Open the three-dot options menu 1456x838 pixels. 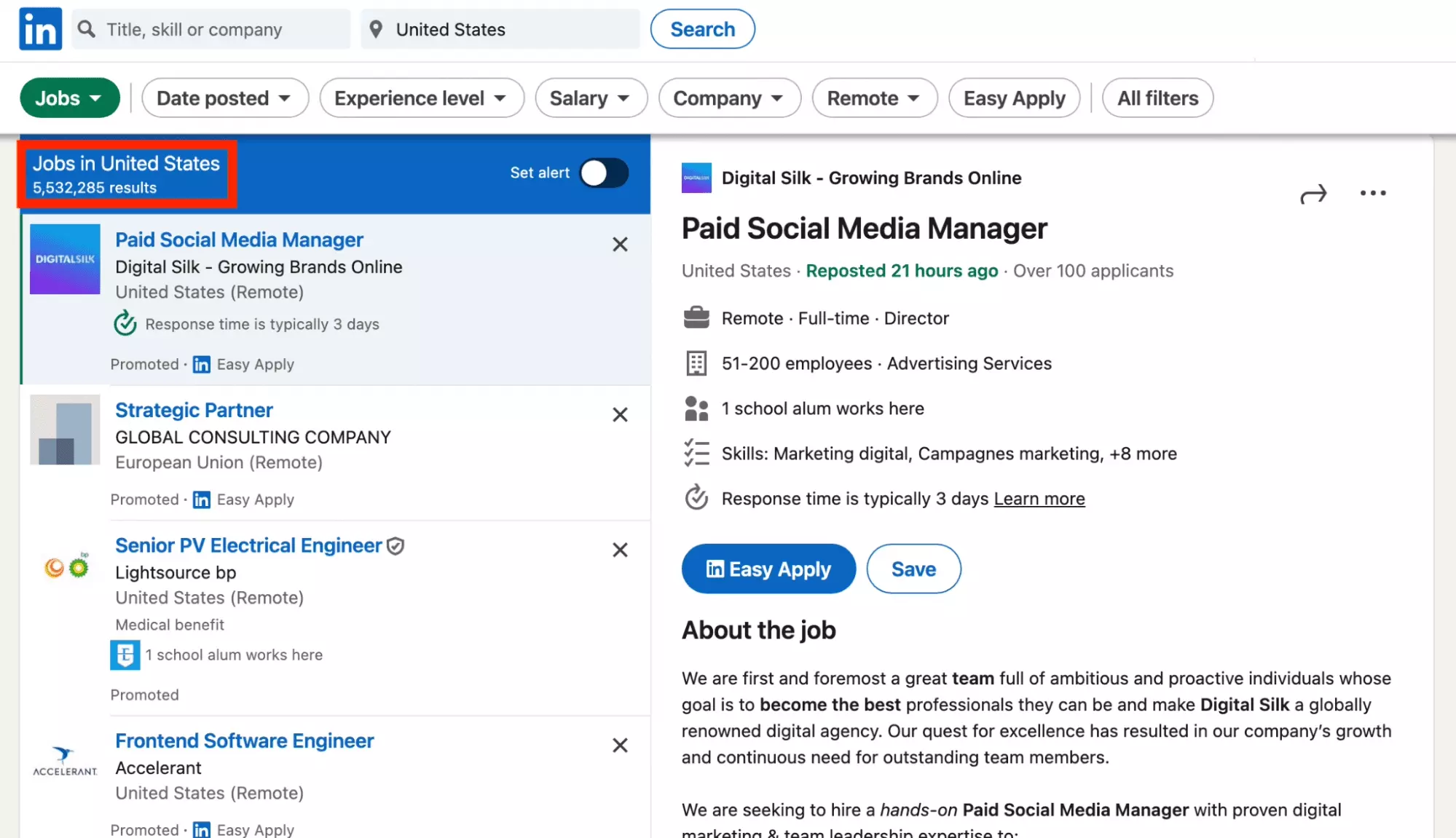[x=1372, y=193]
